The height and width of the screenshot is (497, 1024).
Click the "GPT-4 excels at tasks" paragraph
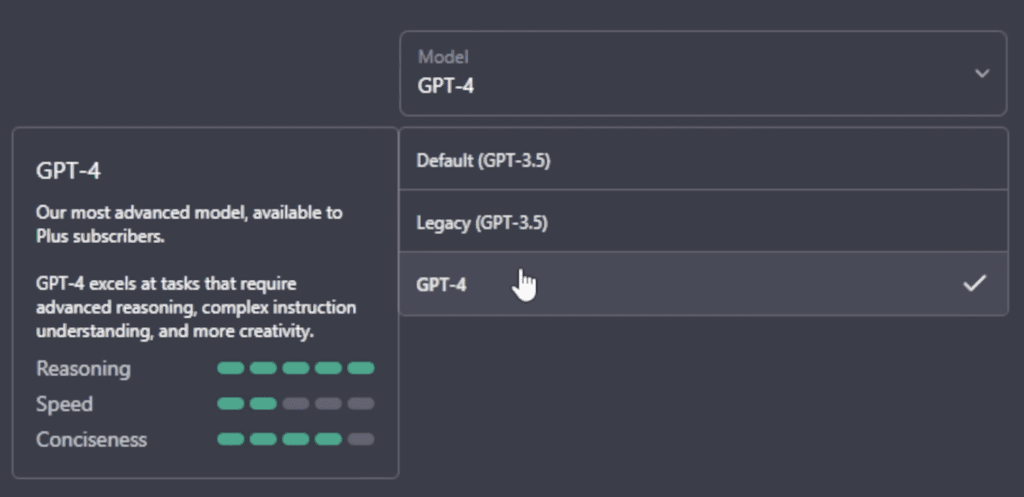pos(196,307)
